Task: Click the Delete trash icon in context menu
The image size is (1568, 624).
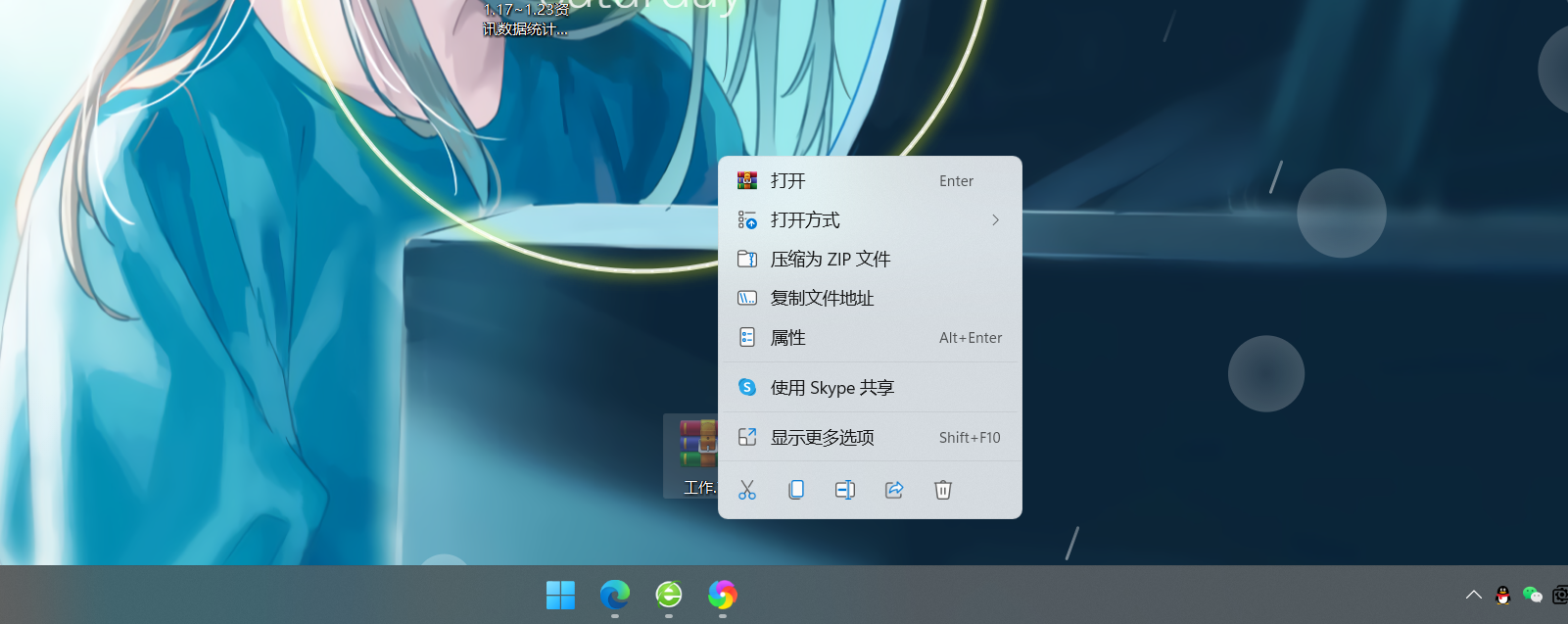Action: click(943, 490)
